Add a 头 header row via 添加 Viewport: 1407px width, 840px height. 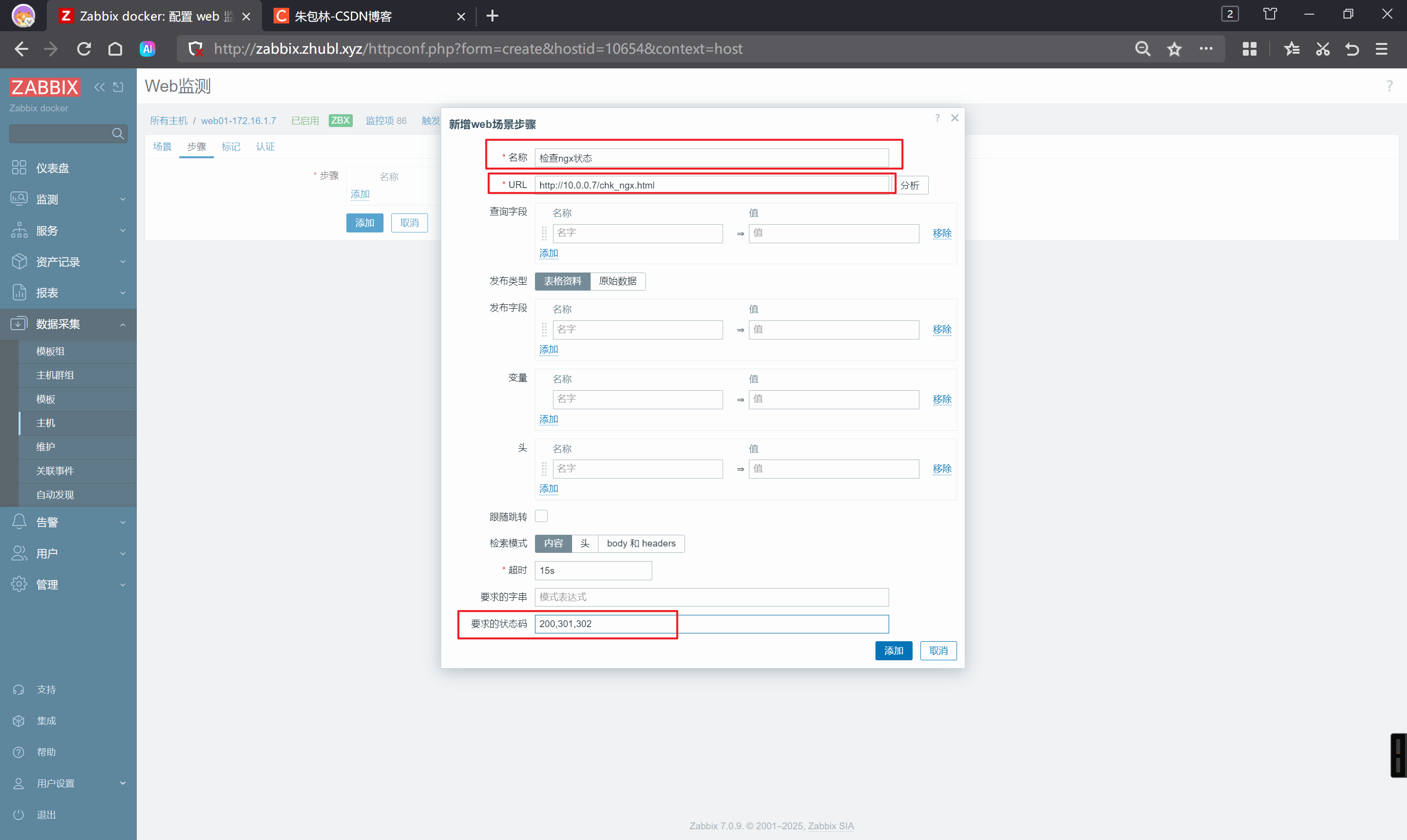tap(548, 488)
